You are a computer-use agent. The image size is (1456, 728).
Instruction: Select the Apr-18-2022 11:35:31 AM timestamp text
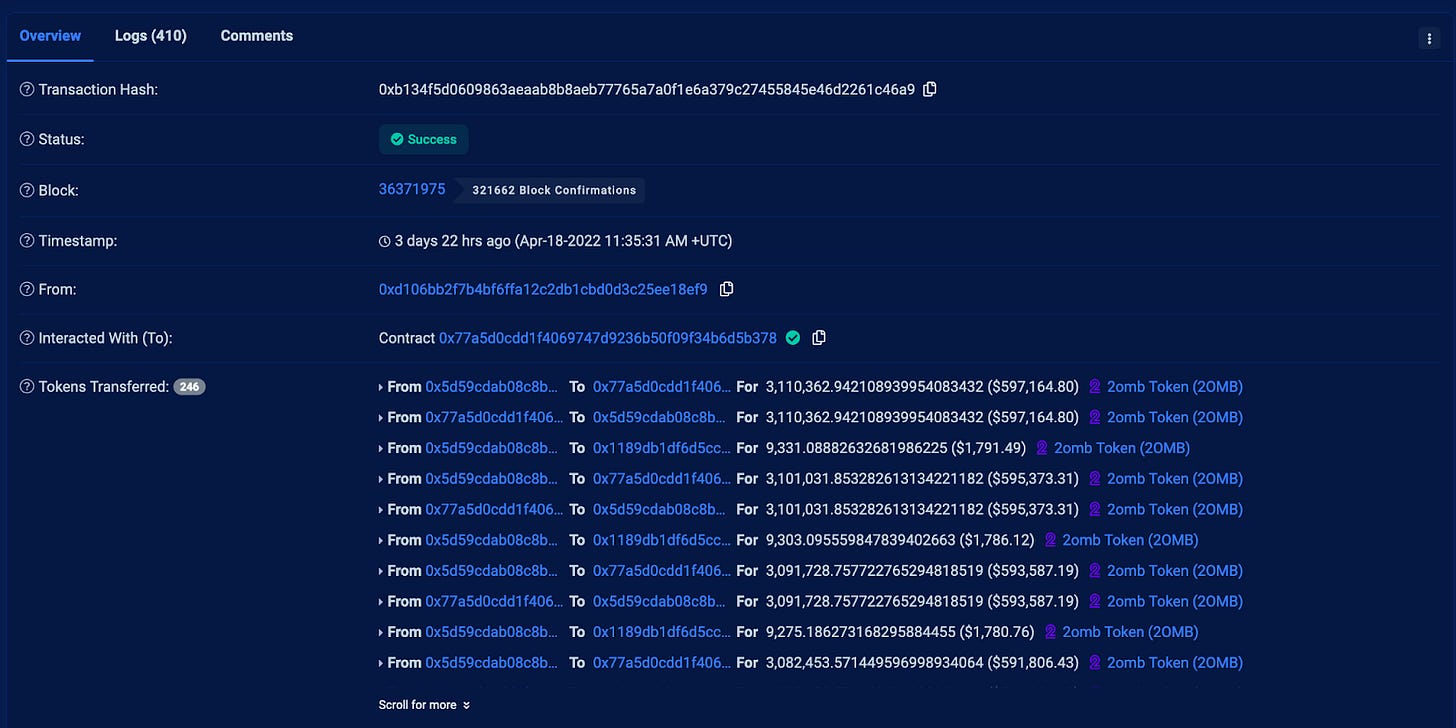(624, 241)
